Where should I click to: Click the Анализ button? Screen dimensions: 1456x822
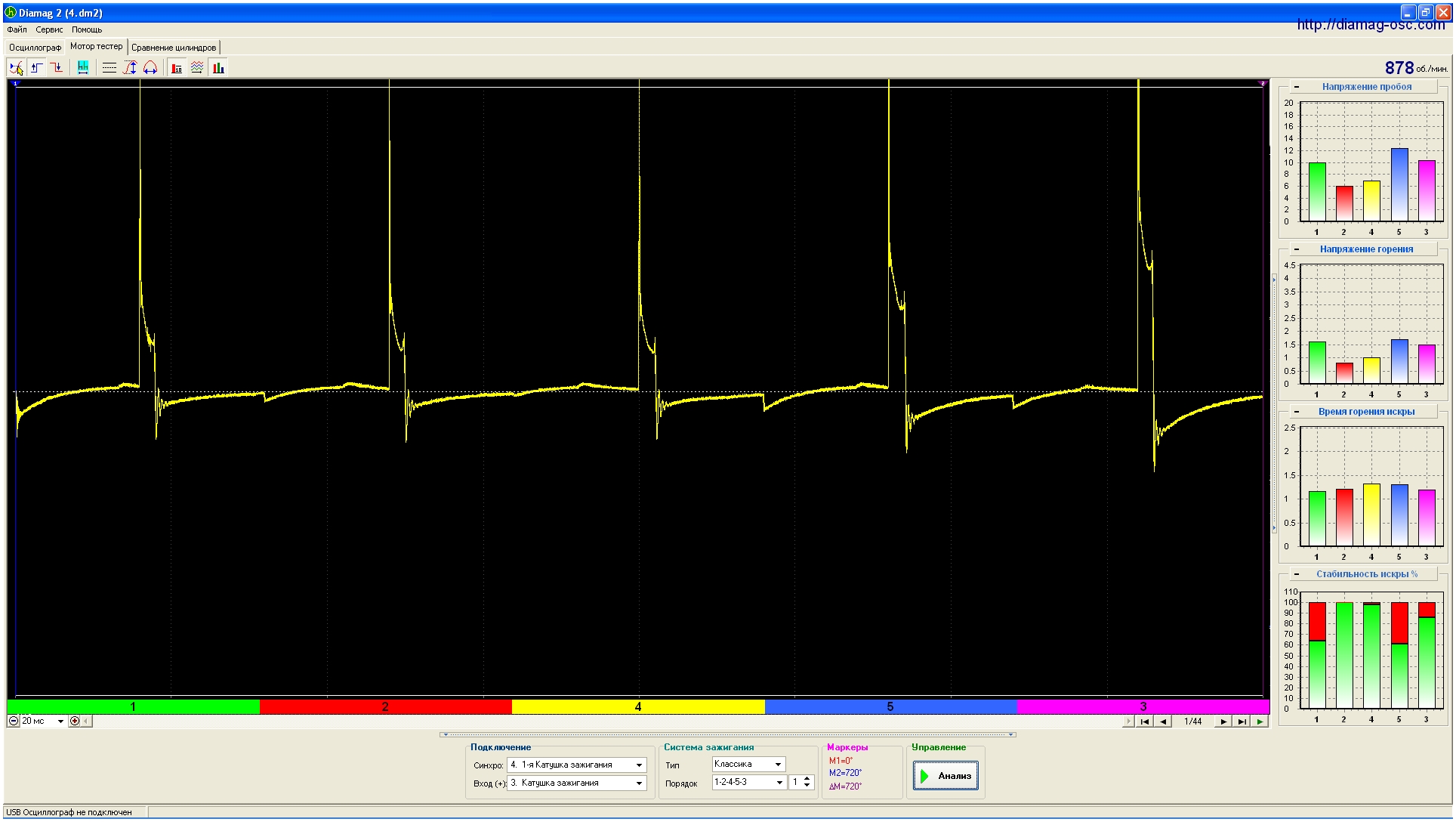coord(945,776)
